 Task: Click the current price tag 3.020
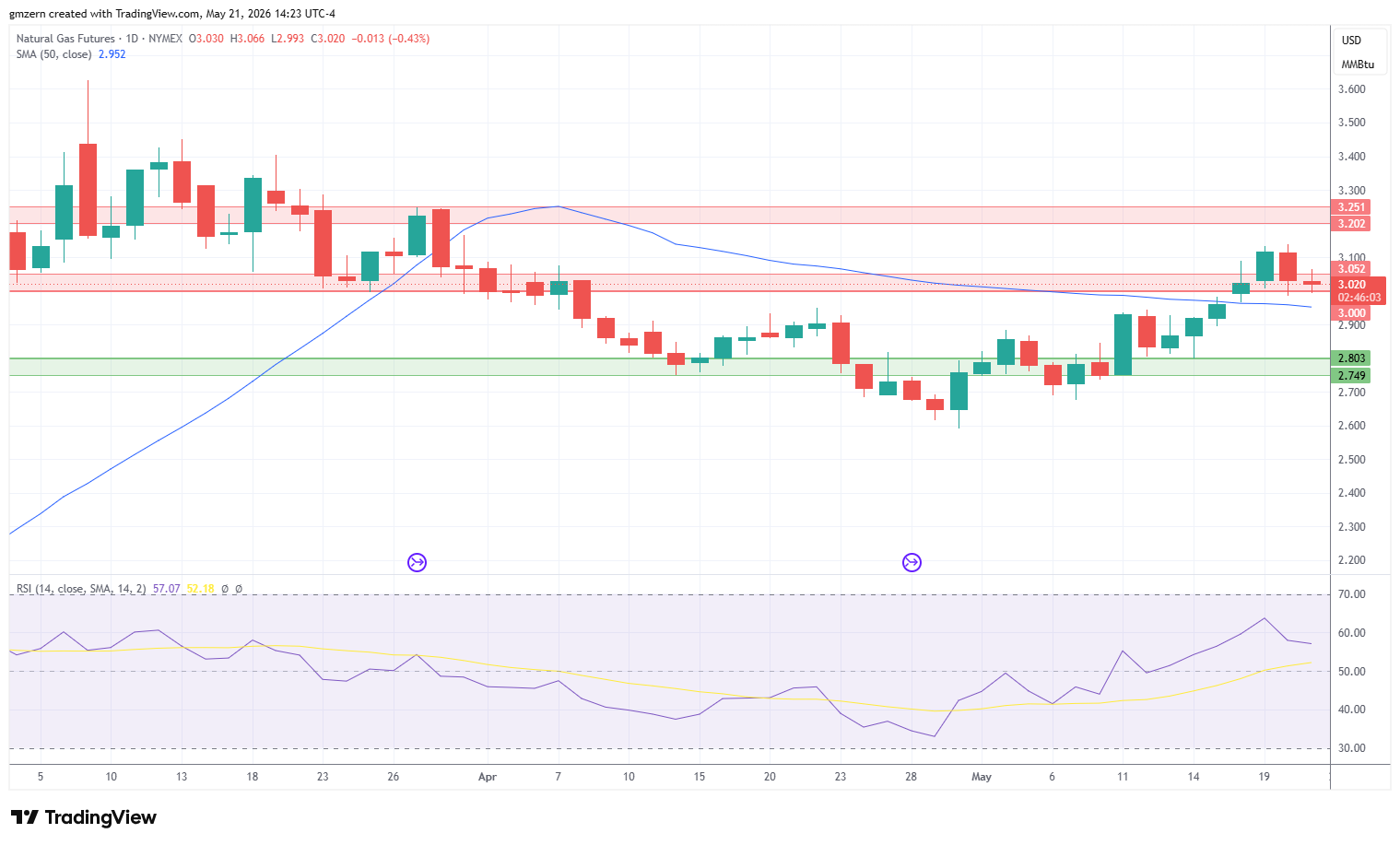[1352, 285]
